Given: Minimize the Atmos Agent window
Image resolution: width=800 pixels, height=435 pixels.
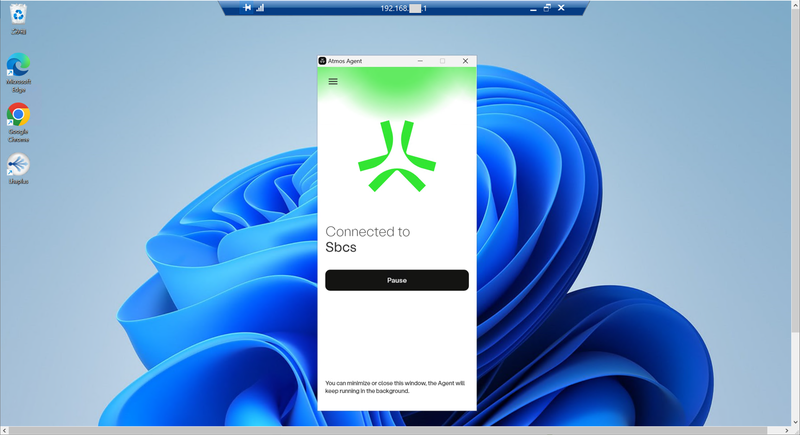Looking at the screenshot, I should [420, 61].
